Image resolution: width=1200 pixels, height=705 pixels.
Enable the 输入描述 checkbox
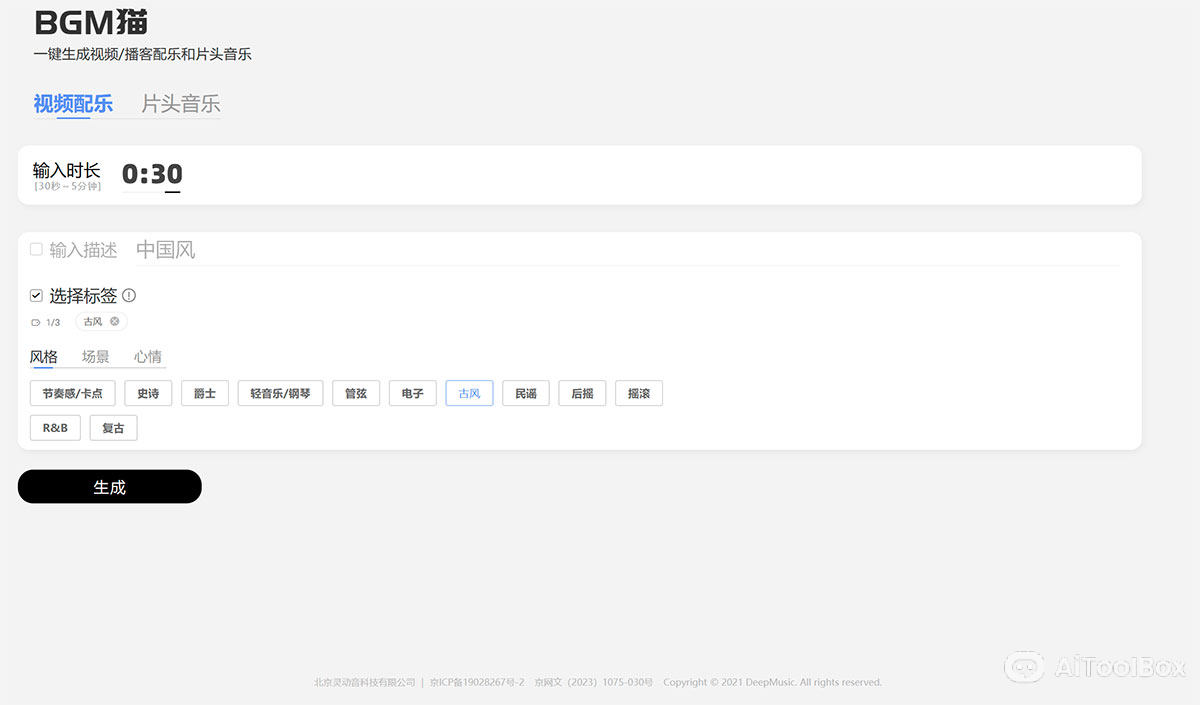point(36,249)
